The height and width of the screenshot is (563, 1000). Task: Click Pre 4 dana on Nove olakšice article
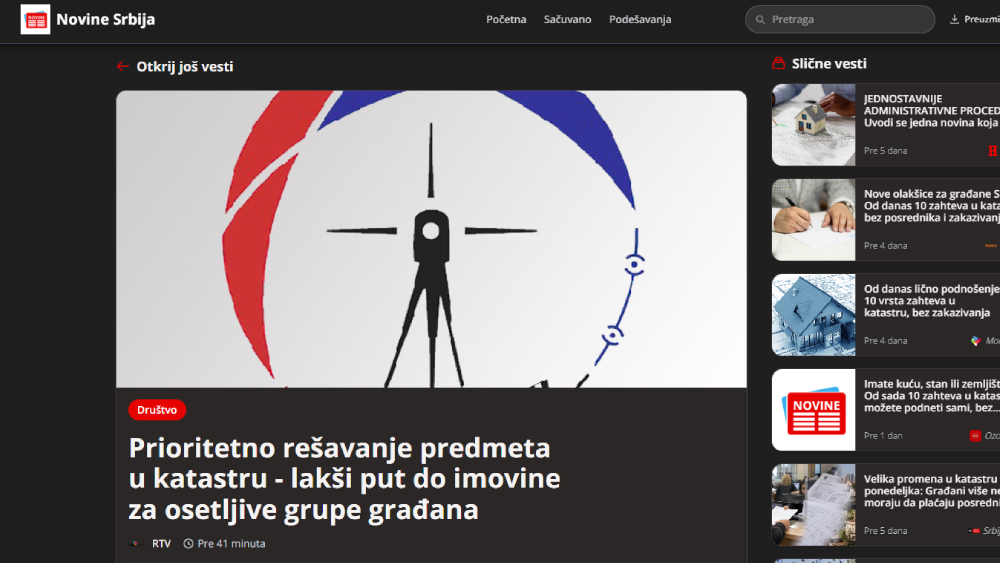click(885, 245)
